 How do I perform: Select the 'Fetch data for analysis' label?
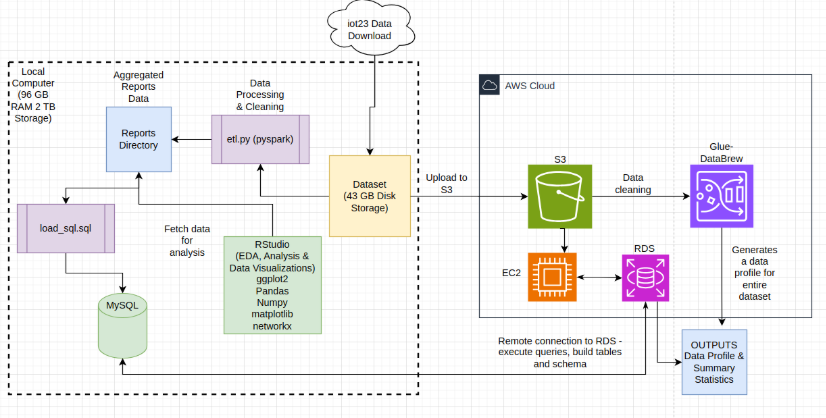[186, 242]
